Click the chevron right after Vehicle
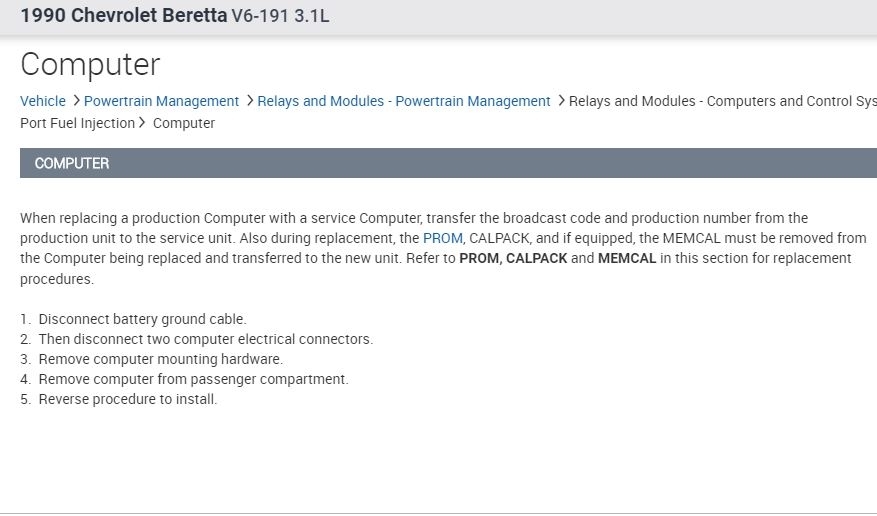The height and width of the screenshot is (516, 877). tap(77, 100)
